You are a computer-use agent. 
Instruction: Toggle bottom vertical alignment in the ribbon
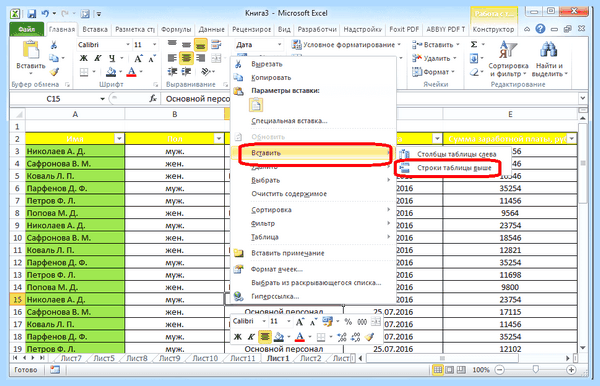pyautogui.click(x=201, y=45)
